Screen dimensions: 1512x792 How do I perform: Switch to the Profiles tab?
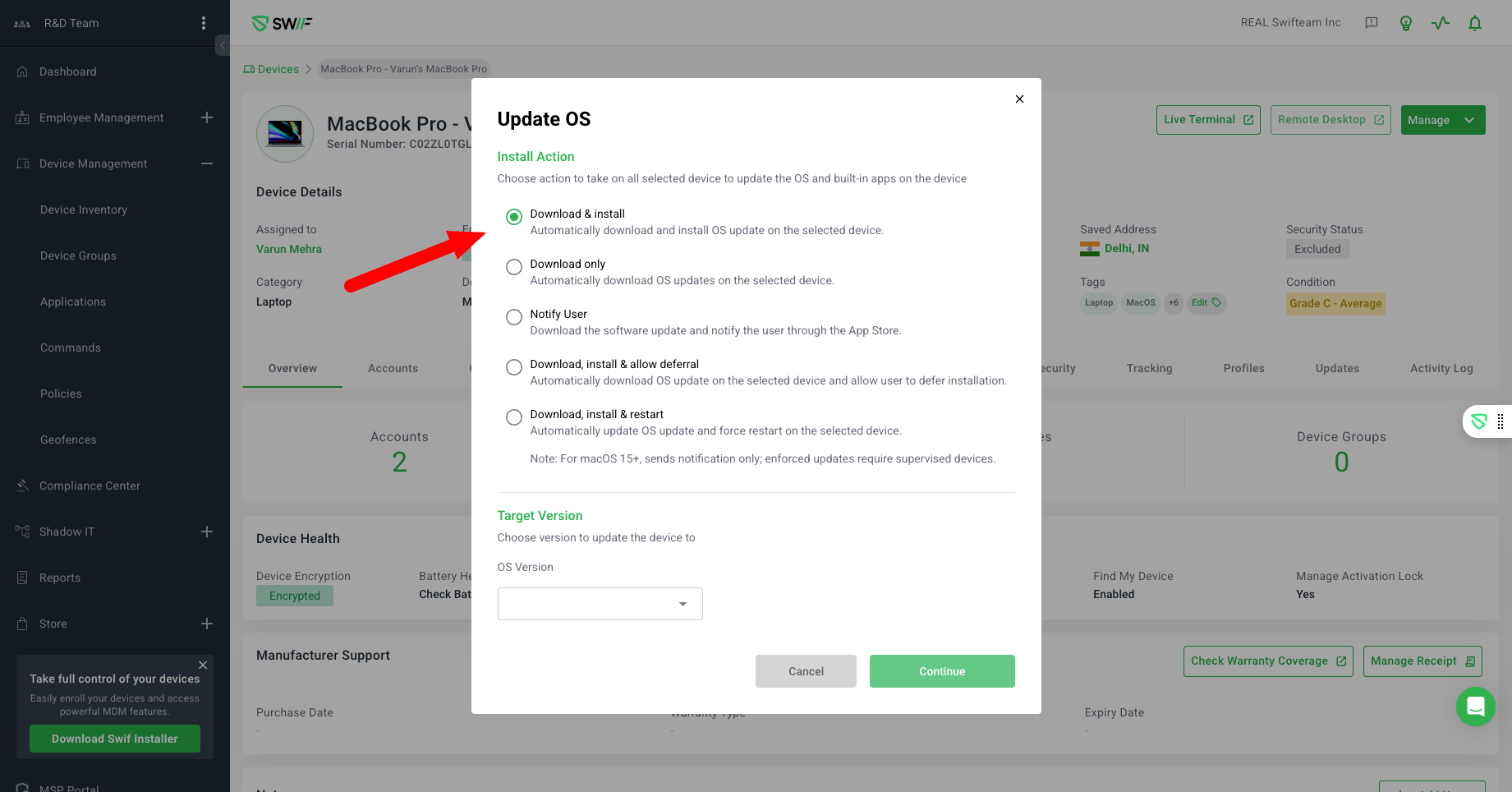point(1243,368)
